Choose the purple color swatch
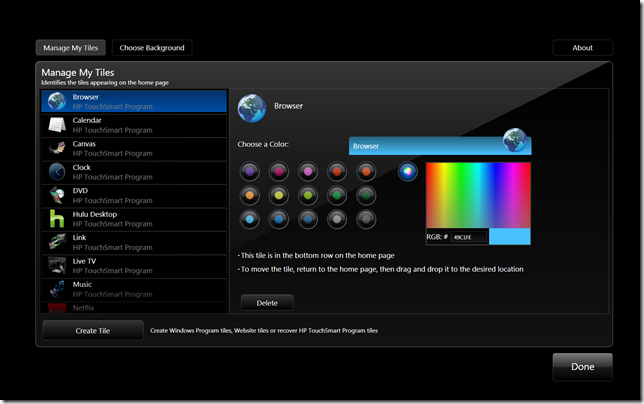The width and height of the screenshot is (644, 404). click(250, 172)
